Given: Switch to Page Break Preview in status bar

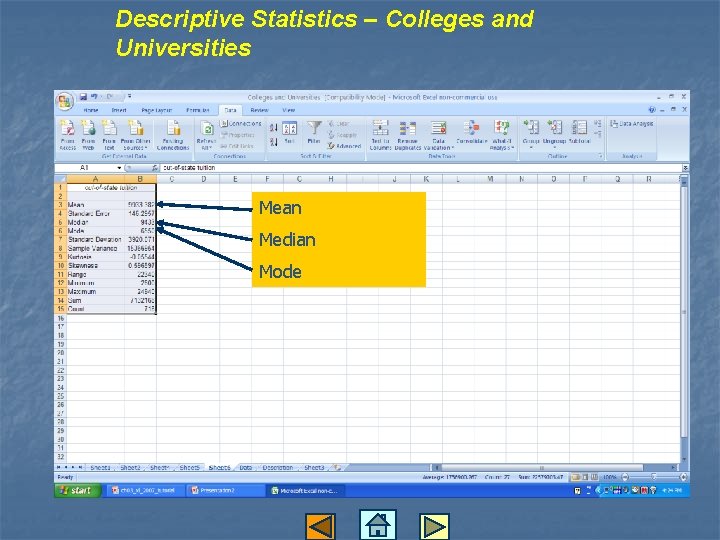Looking at the screenshot, I should 594,477.
